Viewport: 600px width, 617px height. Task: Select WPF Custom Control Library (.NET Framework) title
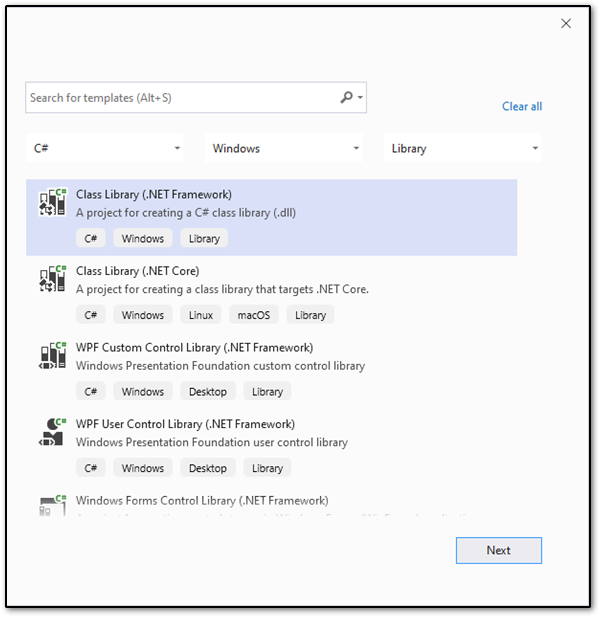pyautogui.click(x=194, y=348)
